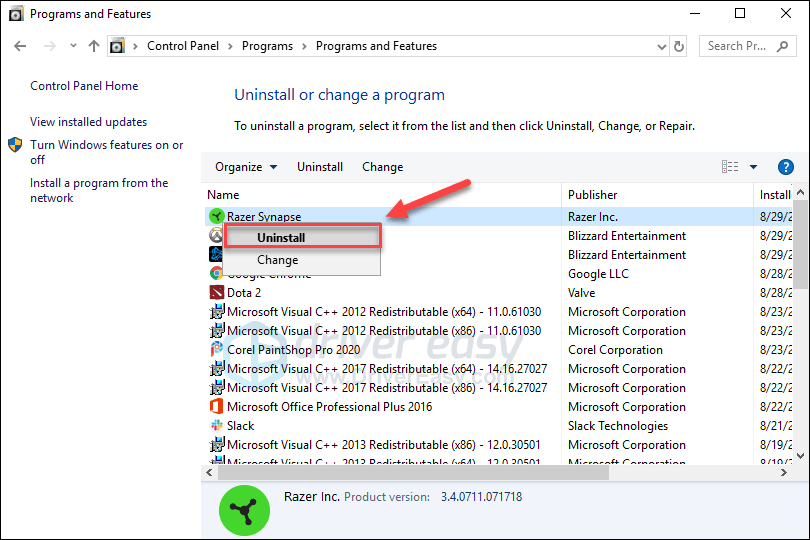This screenshot has height=540, width=810.
Task: Click the Microsoft Office icon
Action: tap(216, 407)
